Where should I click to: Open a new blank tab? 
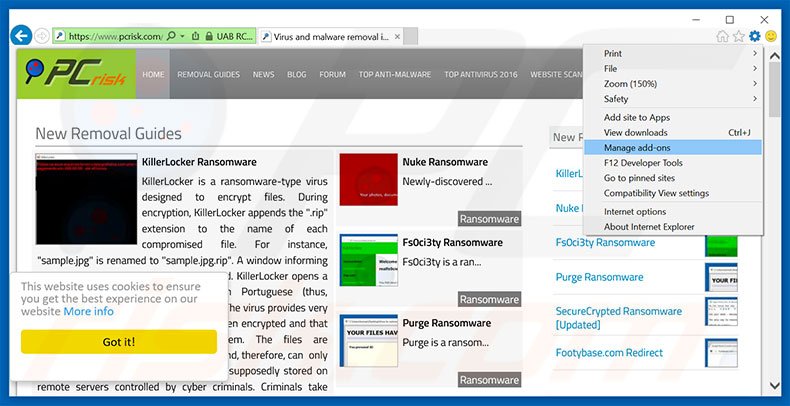[x=411, y=36]
